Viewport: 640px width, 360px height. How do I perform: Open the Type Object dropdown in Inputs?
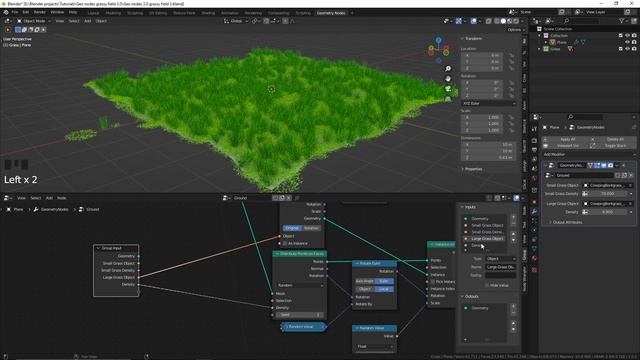coord(501,259)
